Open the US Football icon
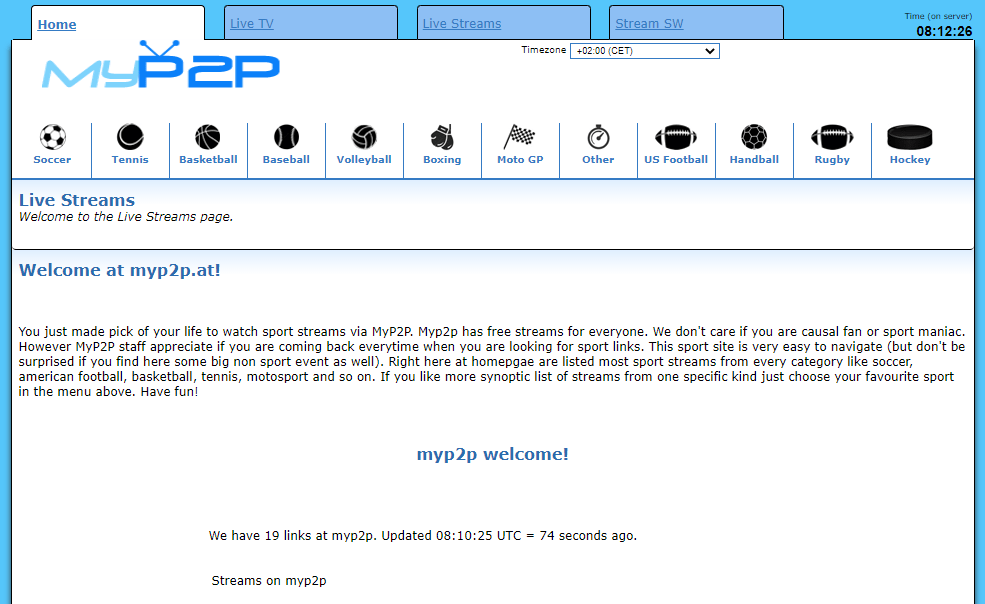 pos(676,137)
